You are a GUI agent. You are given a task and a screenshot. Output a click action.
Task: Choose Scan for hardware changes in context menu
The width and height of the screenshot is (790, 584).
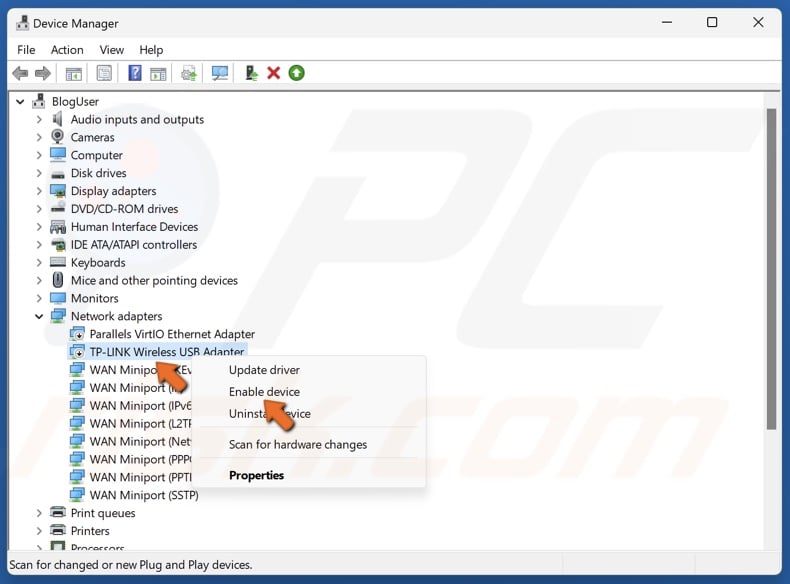click(x=298, y=444)
